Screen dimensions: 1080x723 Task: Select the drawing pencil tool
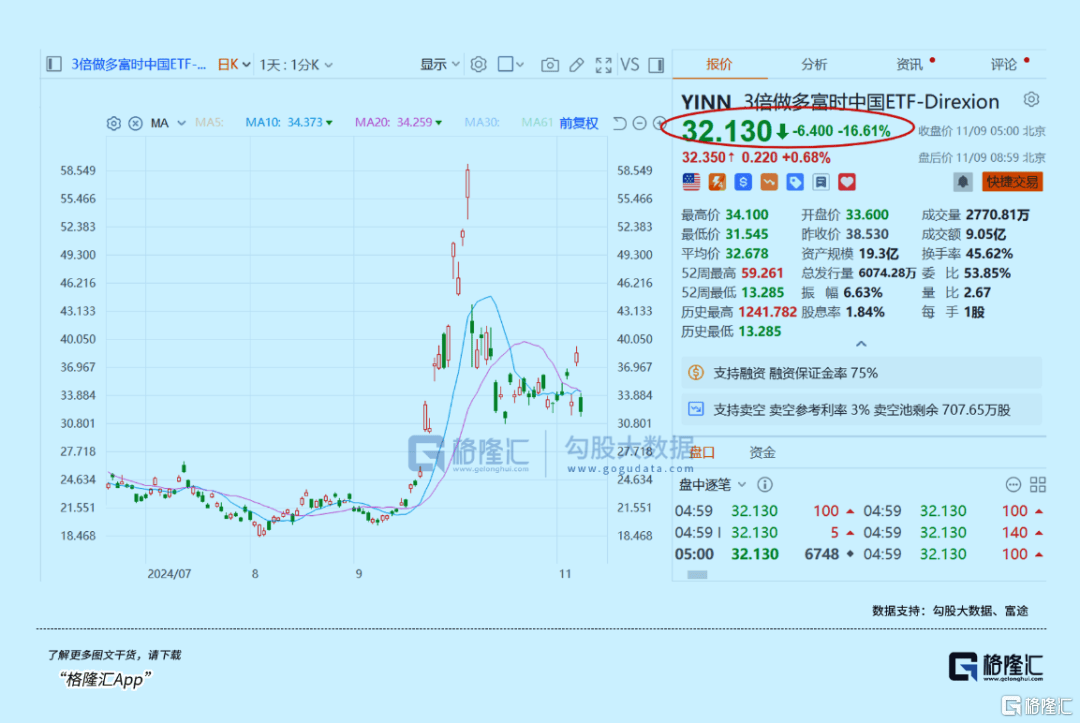pyautogui.click(x=576, y=64)
